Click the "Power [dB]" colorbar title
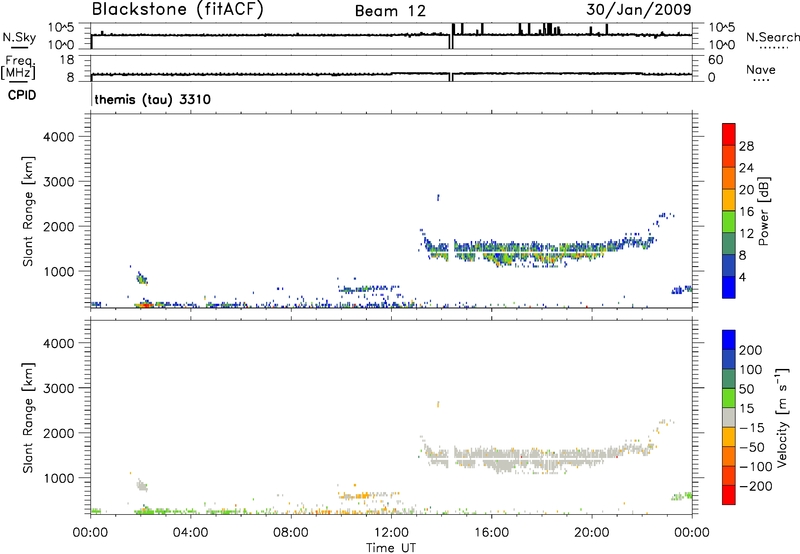 [x=764, y=211]
